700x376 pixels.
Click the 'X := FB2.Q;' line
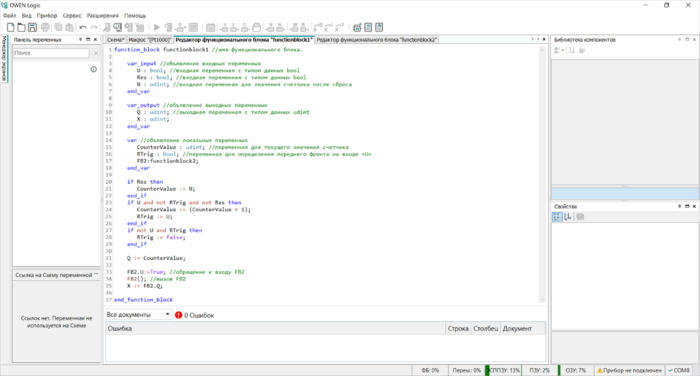(x=145, y=286)
